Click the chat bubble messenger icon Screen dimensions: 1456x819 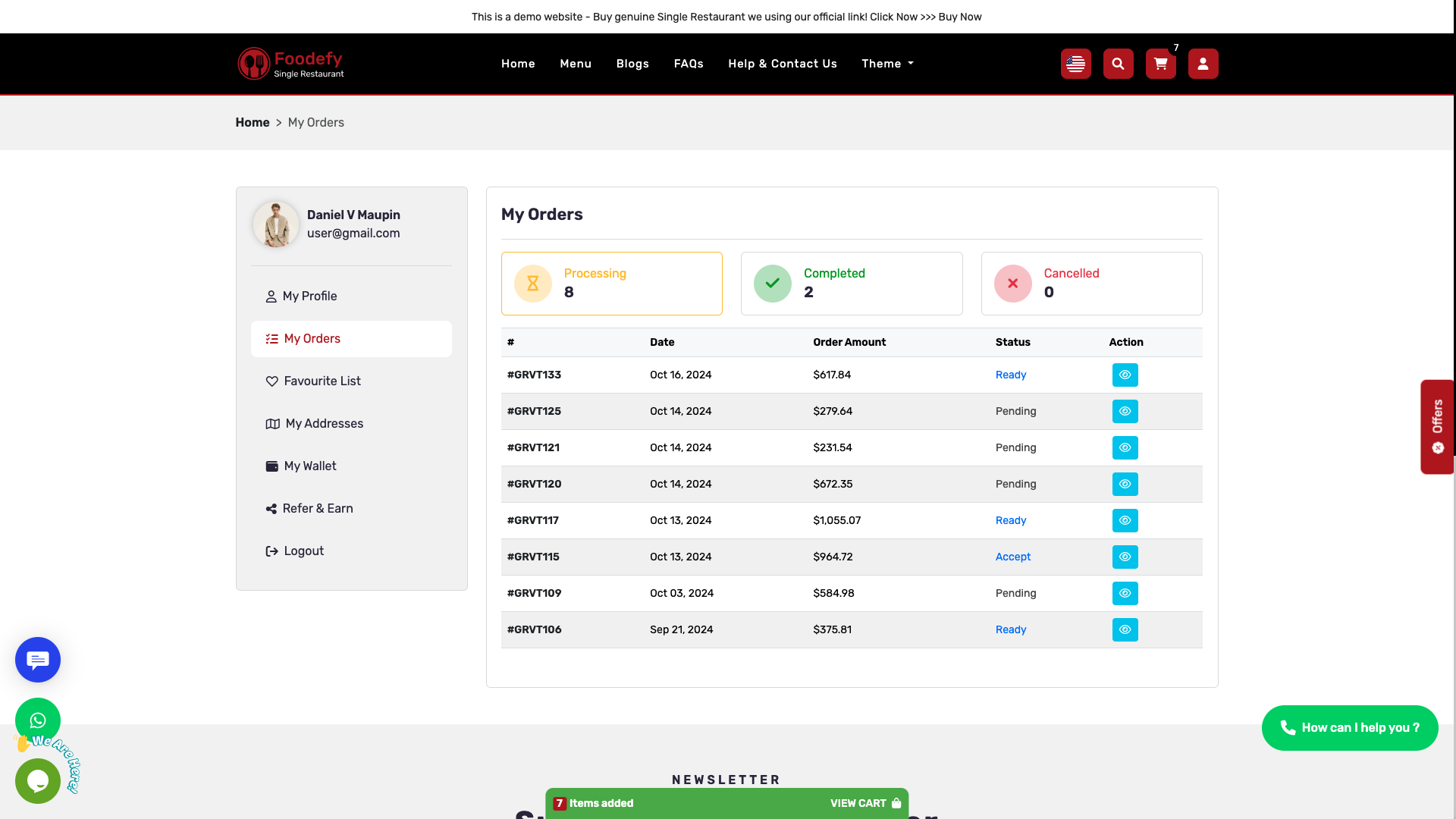pos(37,660)
